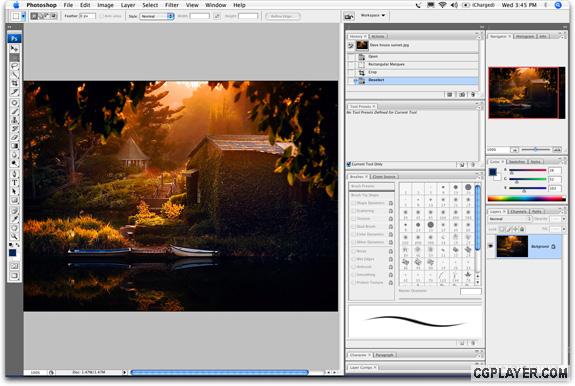The width and height of the screenshot is (575, 386).
Task: Open the Workspace dropdown menu
Action: tap(373, 15)
